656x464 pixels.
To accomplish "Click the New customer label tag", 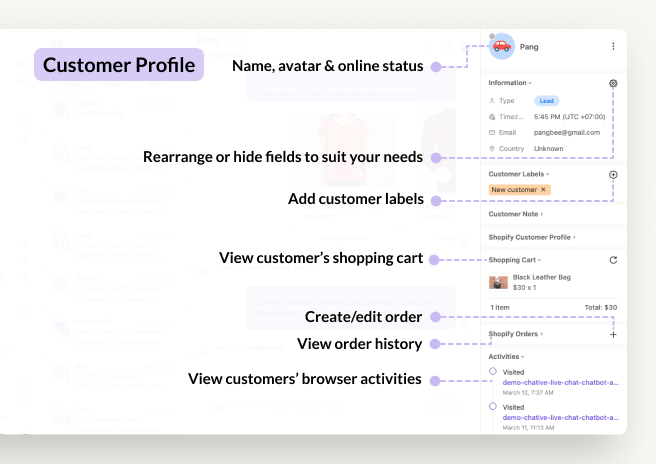I will click(519, 190).
